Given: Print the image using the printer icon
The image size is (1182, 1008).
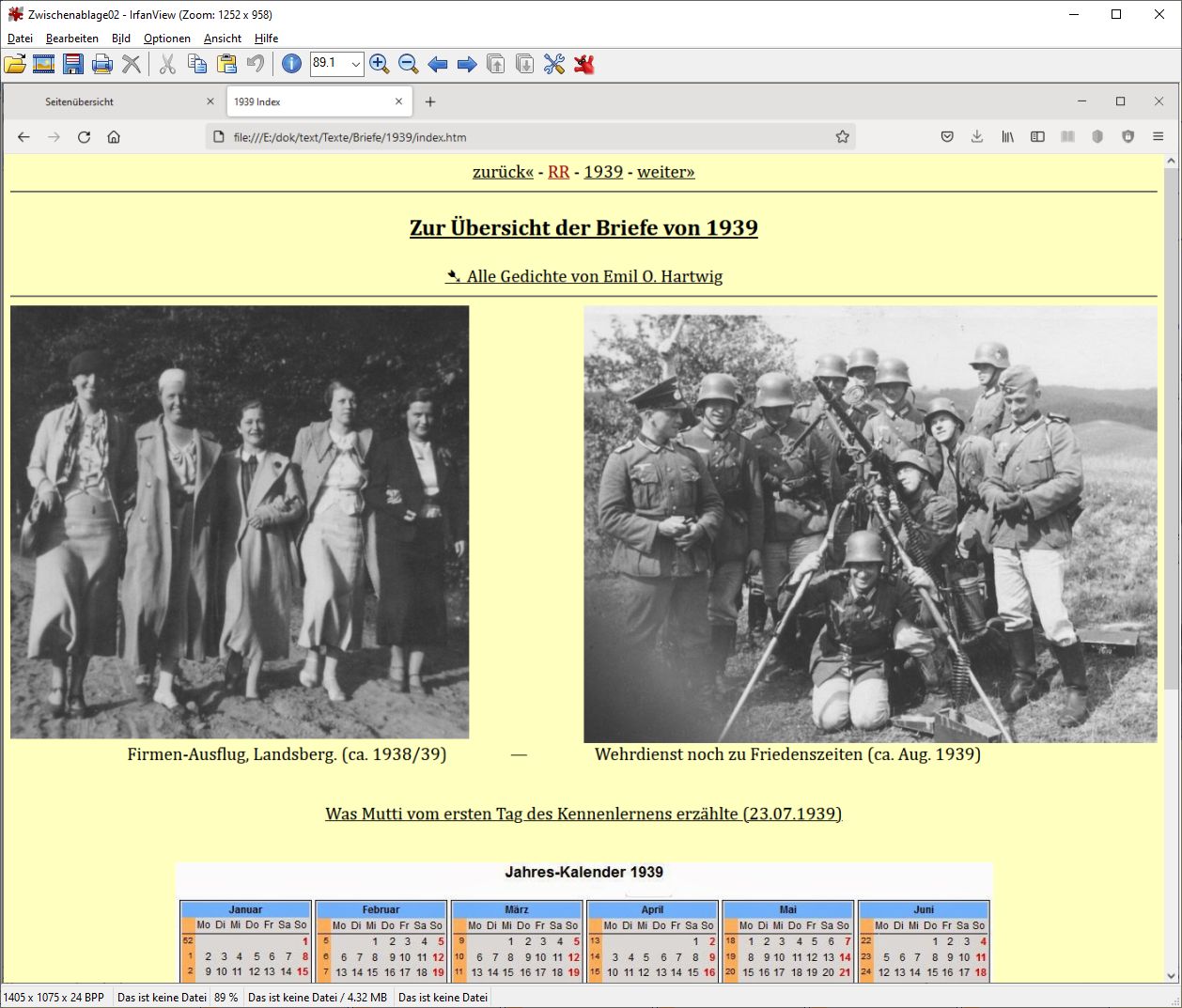Looking at the screenshot, I should [102, 64].
